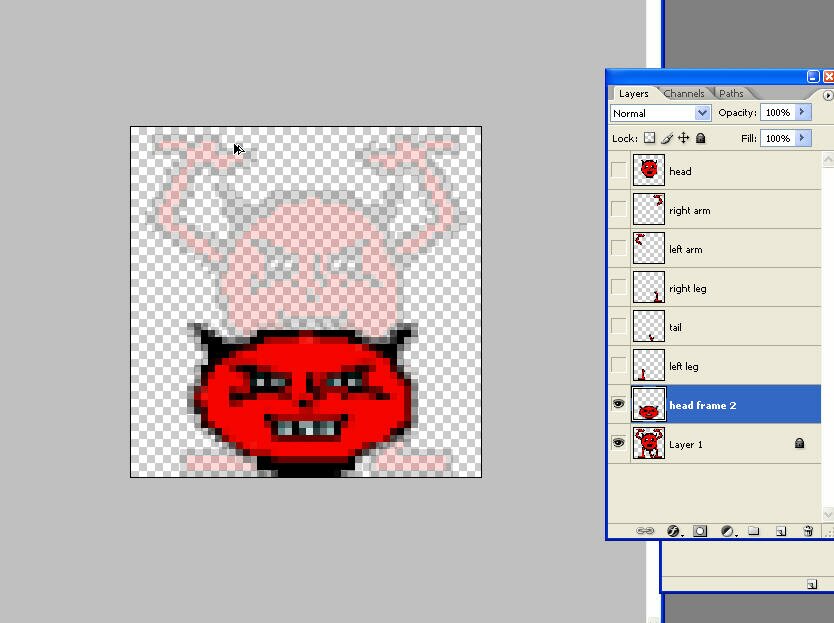Enable Lock image pixels brush icon

[667, 138]
